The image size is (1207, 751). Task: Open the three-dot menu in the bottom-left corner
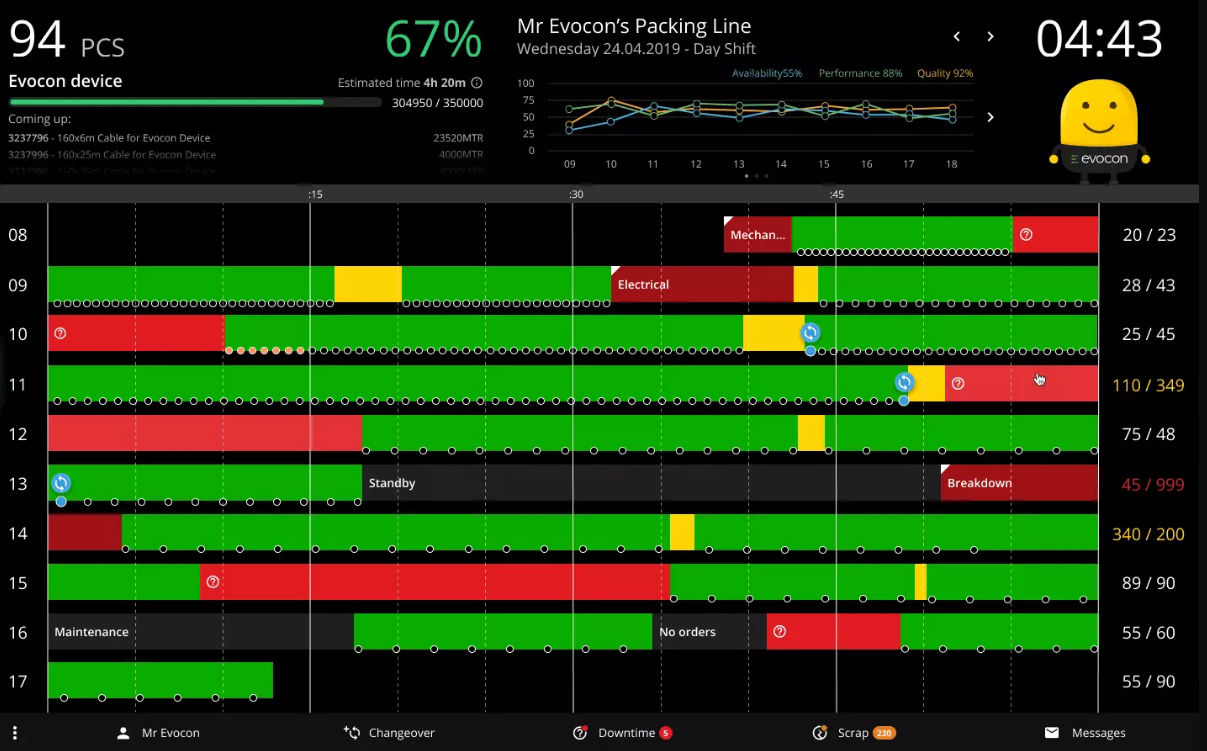point(14,732)
